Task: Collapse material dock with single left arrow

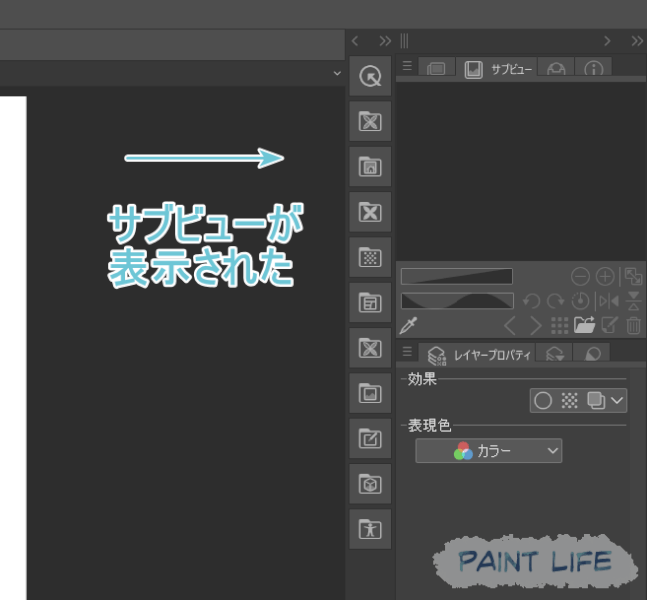Action: pos(355,41)
